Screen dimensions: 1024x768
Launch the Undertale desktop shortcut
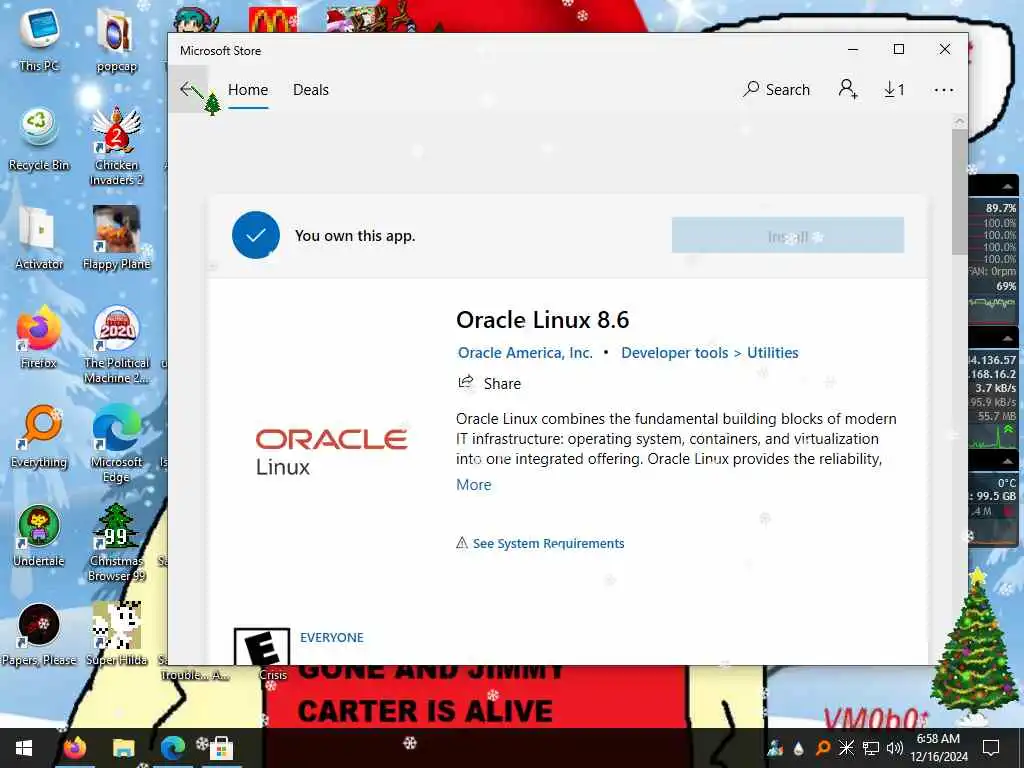pos(39,536)
